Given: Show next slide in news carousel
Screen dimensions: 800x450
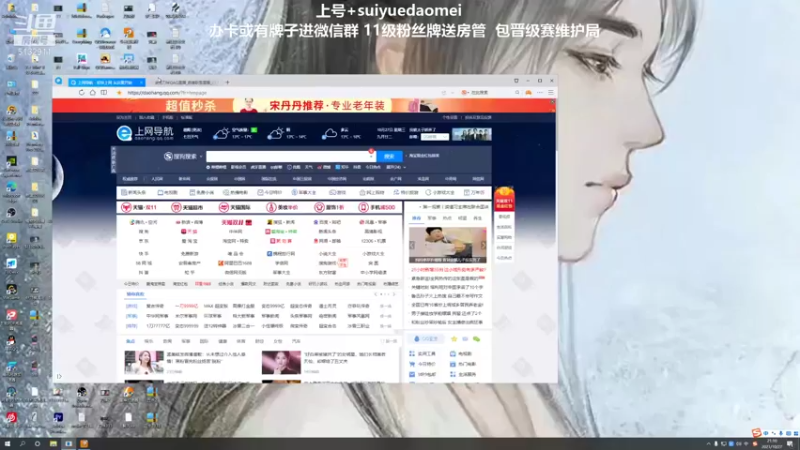Looking at the screenshot, I should tap(483, 245).
